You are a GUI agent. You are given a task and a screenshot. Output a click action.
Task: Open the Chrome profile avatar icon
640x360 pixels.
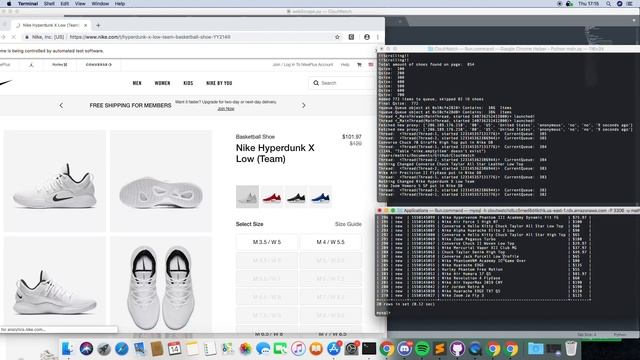pos(367,37)
